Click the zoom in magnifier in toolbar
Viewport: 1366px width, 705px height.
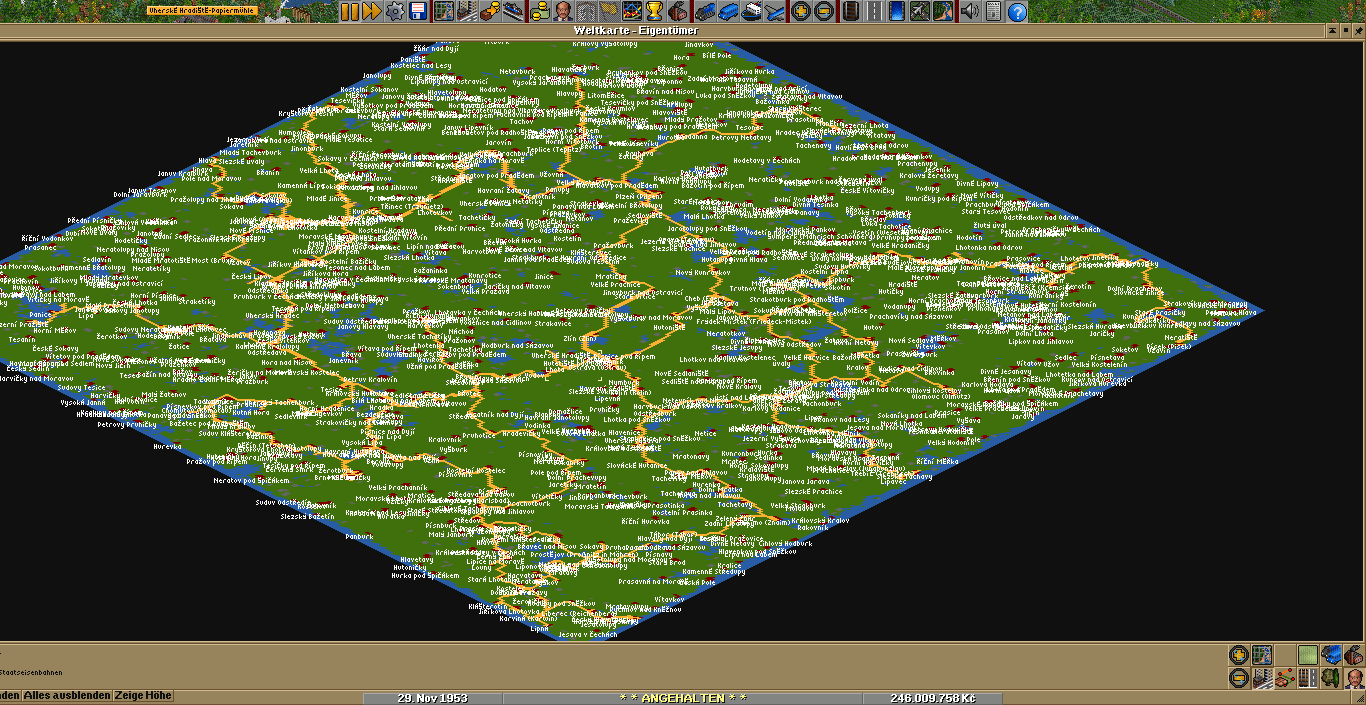[x=800, y=11]
